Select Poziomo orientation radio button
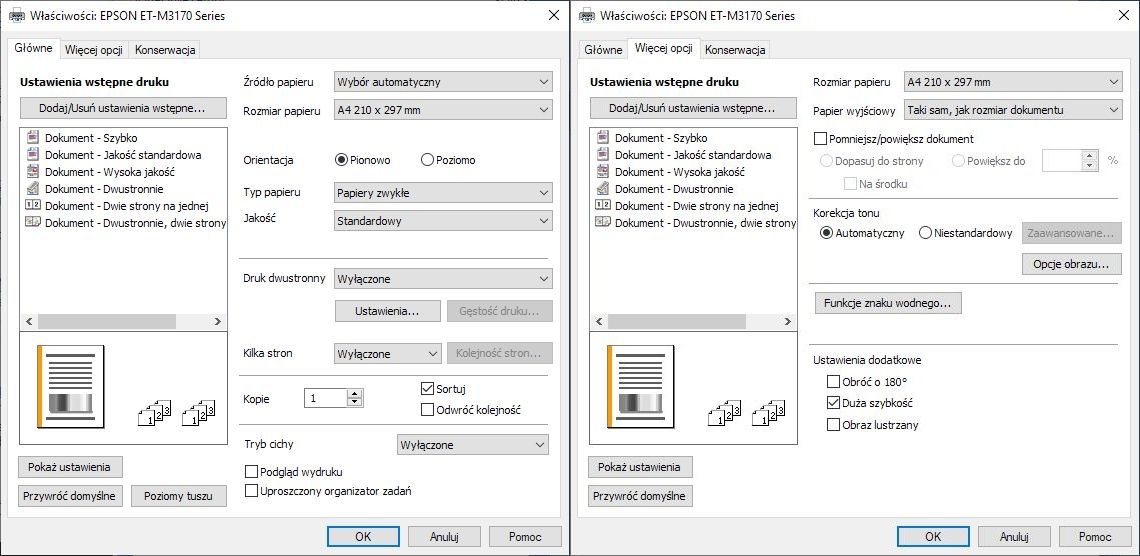Image resolution: width=1140 pixels, height=556 pixels. click(427, 160)
